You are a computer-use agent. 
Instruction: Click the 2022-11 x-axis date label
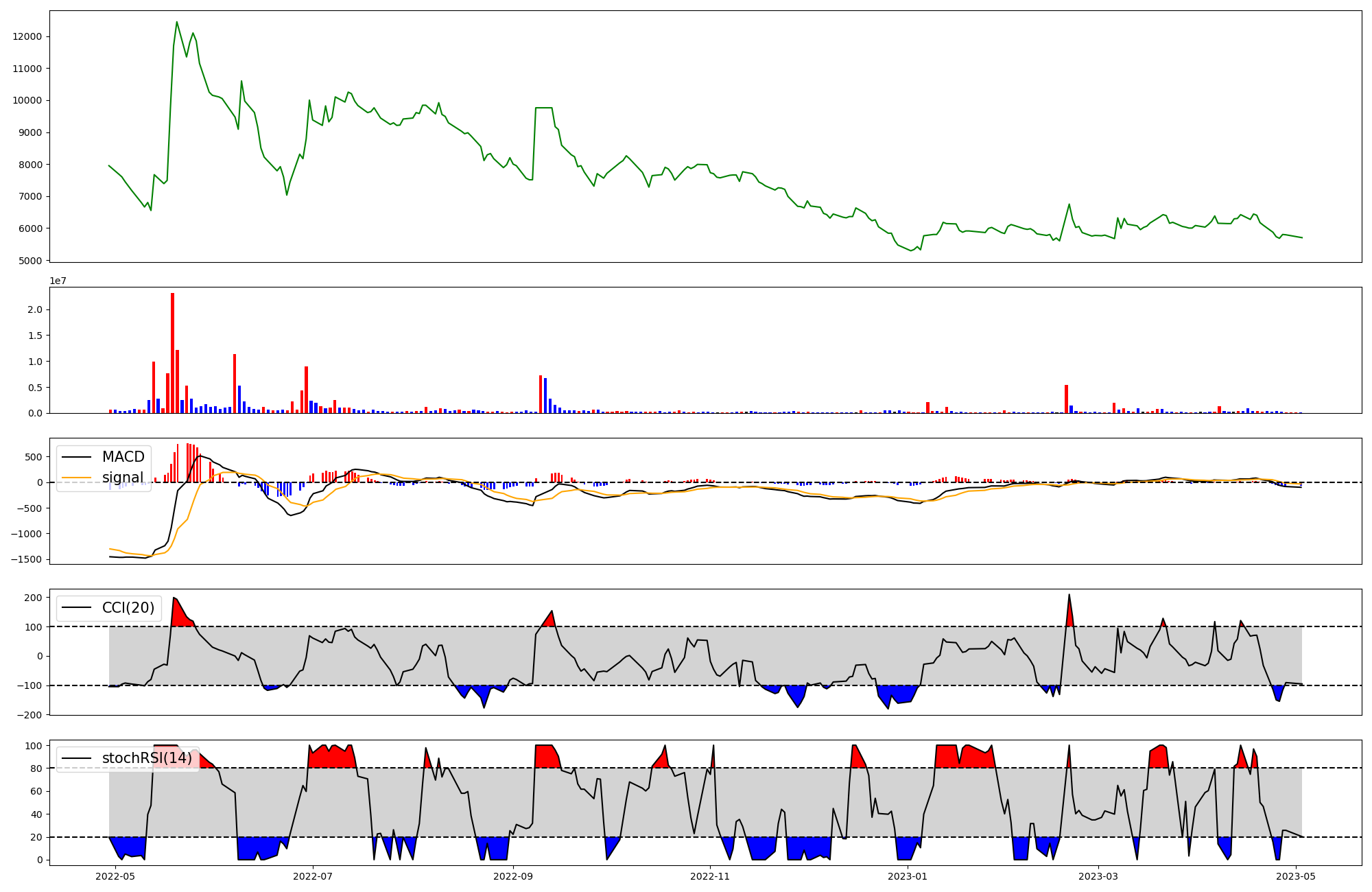710,876
